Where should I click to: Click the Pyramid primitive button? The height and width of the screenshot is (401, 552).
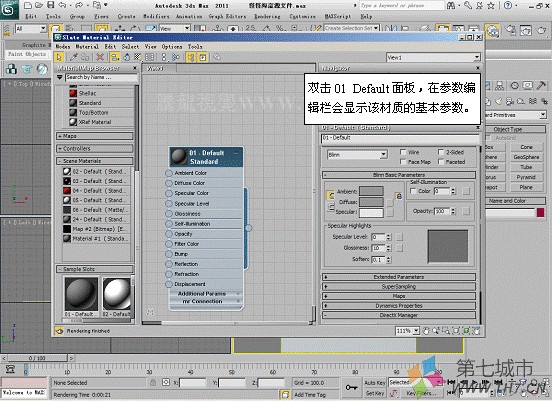pyautogui.click(x=526, y=177)
